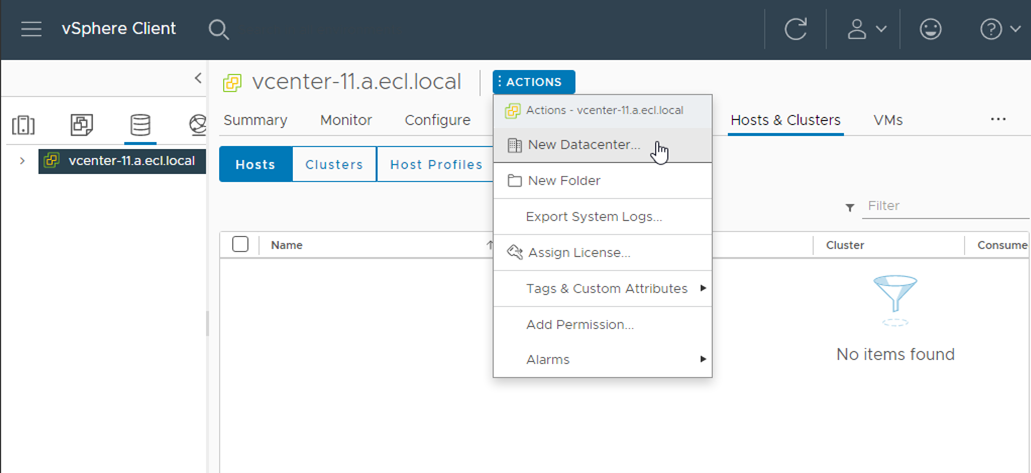Expand the Tags & Custom Attributes submenu
1031x473 pixels.
pos(606,289)
